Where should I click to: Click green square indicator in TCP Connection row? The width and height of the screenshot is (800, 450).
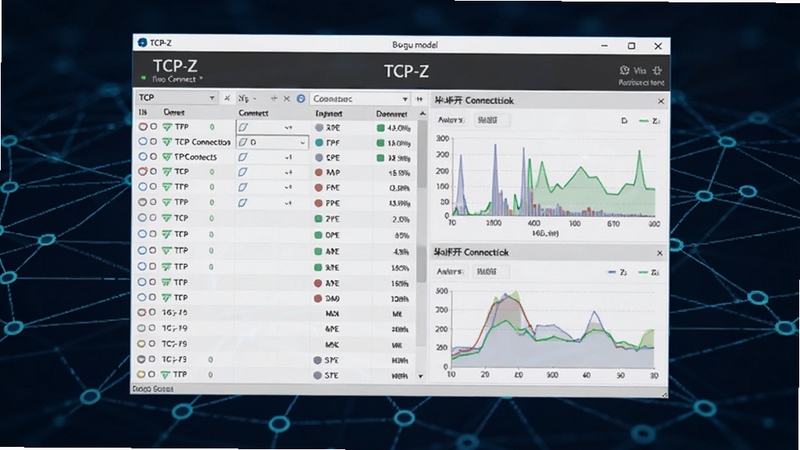pos(380,143)
